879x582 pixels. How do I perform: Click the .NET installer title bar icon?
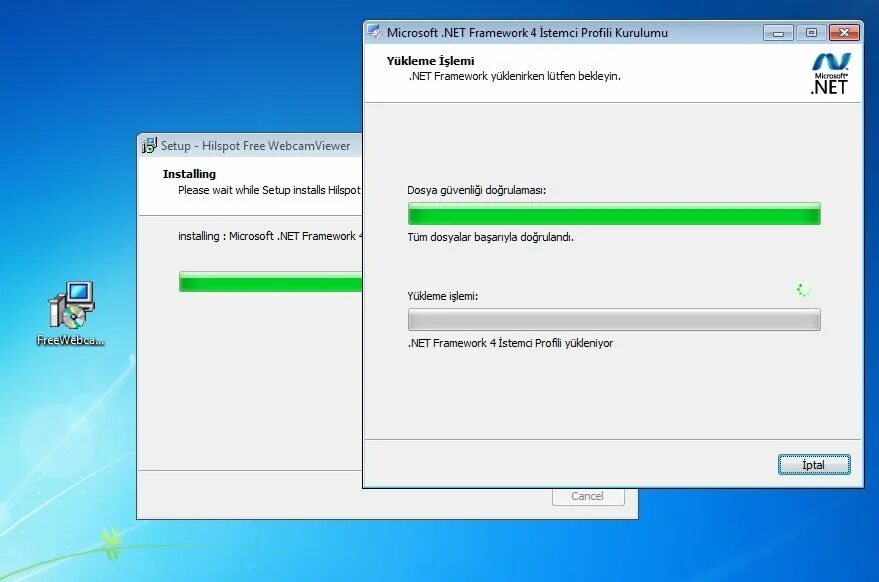click(375, 31)
